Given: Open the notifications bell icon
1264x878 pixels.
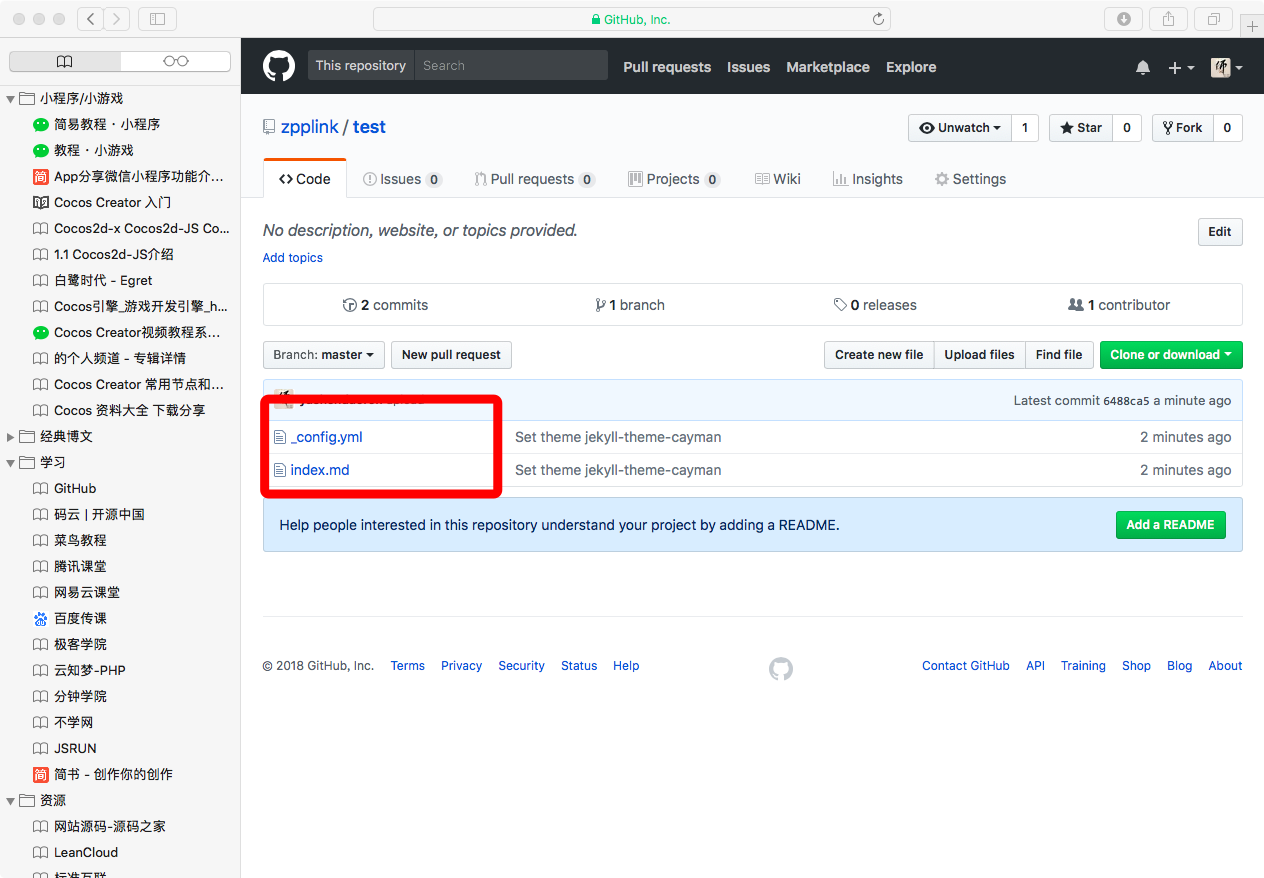Looking at the screenshot, I should tap(1143, 67).
